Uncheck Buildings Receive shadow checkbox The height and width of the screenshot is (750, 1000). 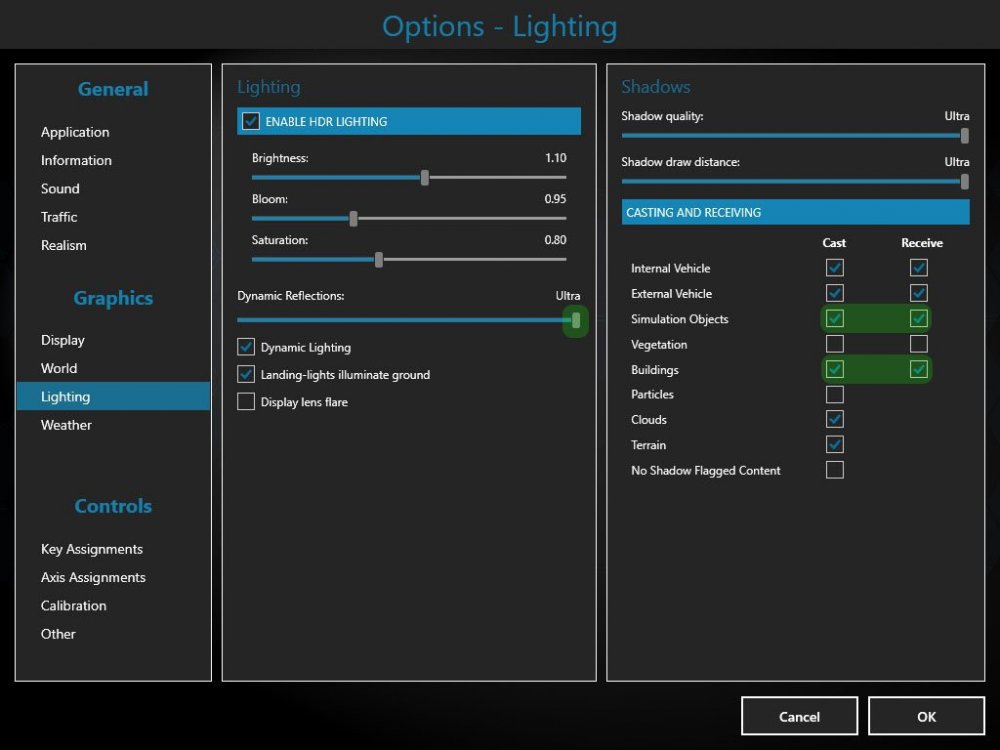pyautogui.click(x=919, y=369)
